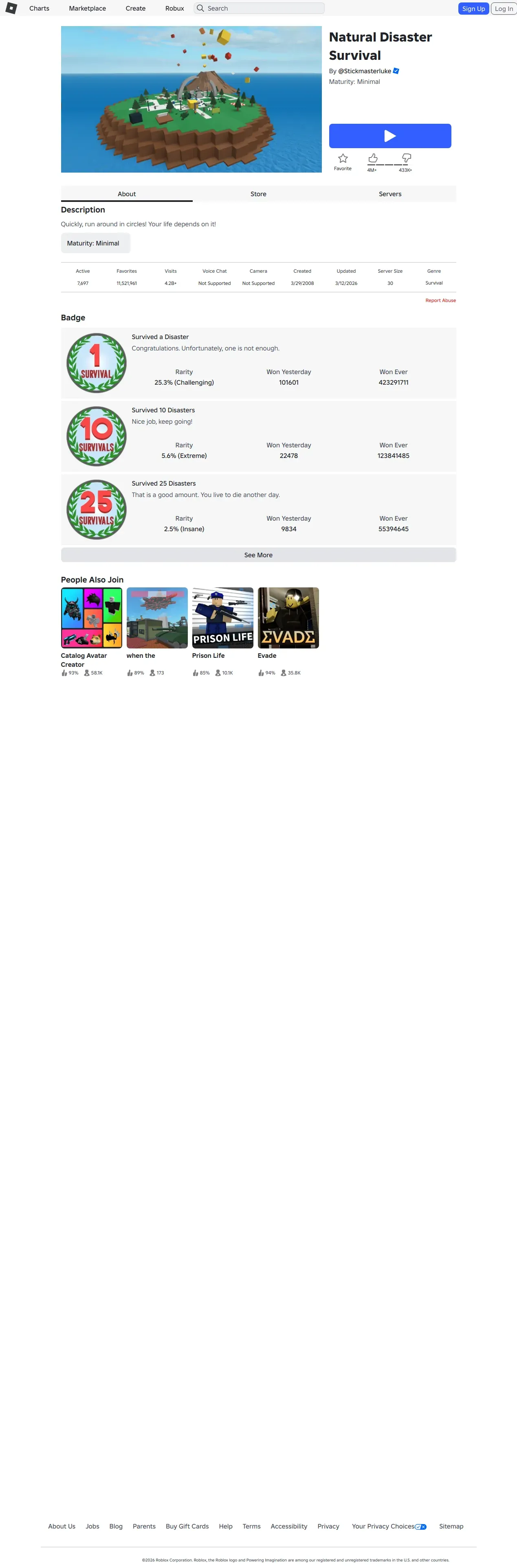Image resolution: width=517 pixels, height=1568 pixels.
Task: Open the Marketplace menu
Action: pyautogui.click(x=87, y=9)
